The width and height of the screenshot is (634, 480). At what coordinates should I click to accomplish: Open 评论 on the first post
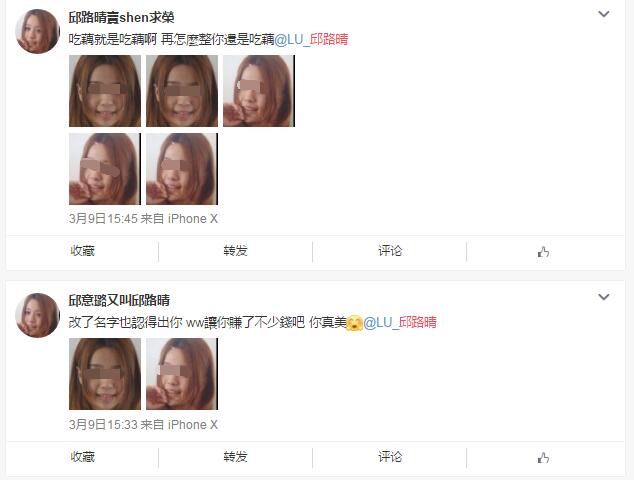390,251
